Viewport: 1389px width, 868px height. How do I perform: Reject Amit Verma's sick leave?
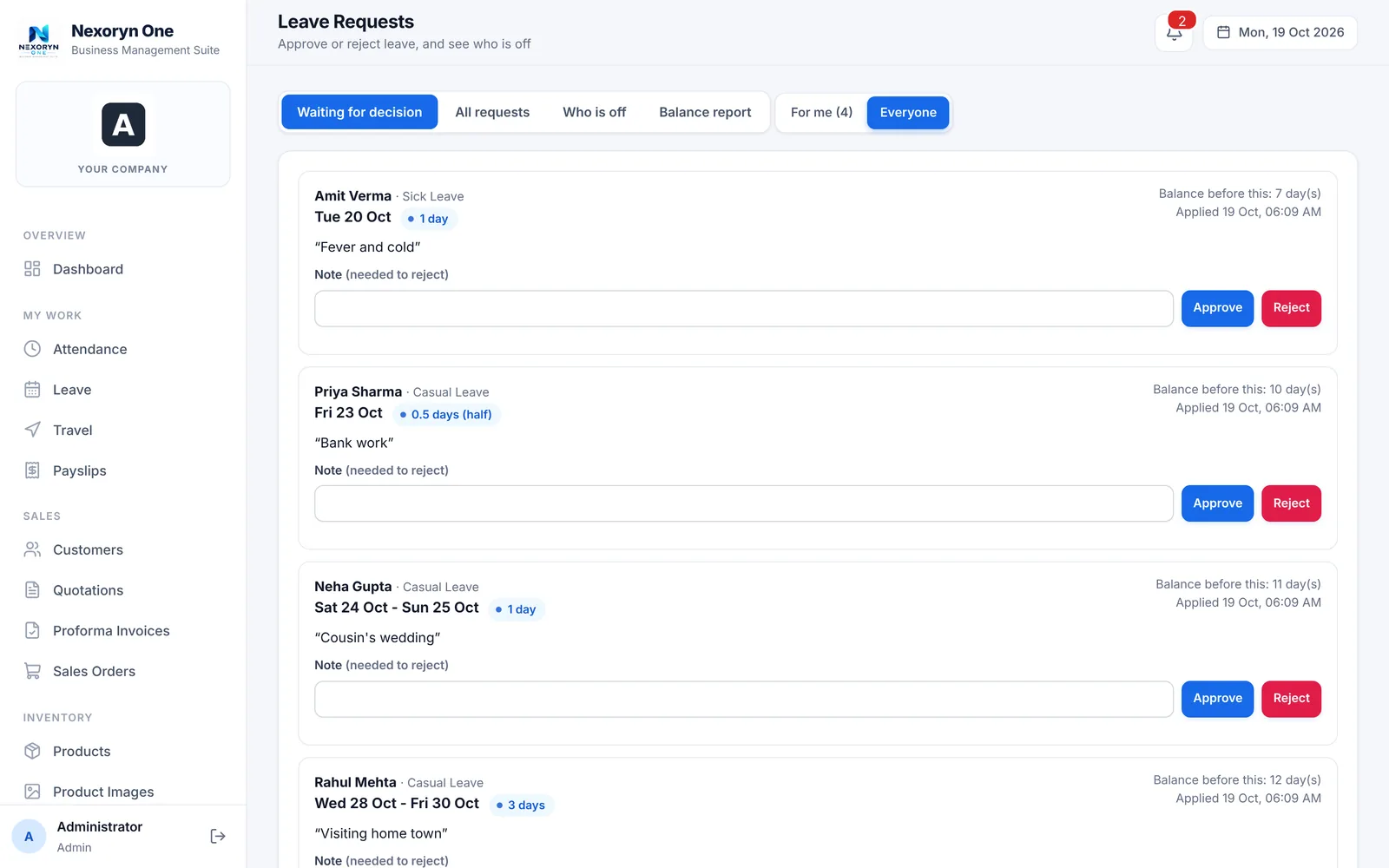point(1291,308)
